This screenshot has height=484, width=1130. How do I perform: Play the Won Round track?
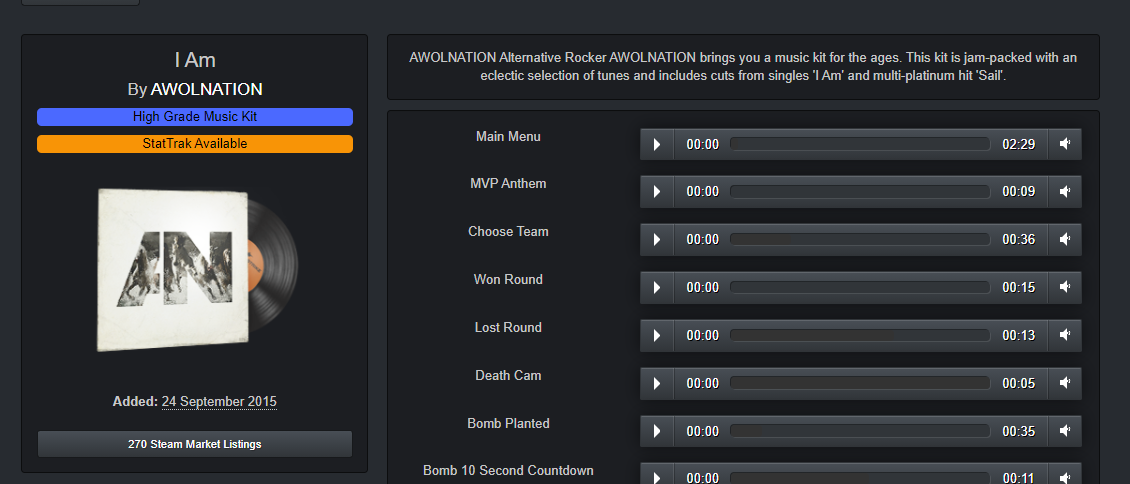tap(657, 287)
